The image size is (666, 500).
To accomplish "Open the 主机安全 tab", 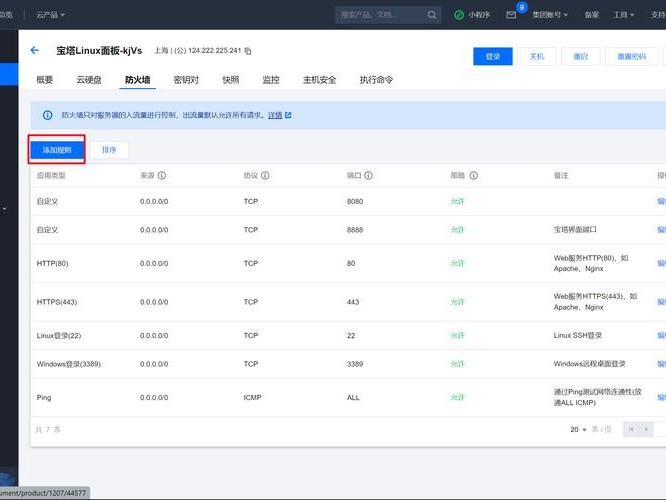I will tap(319, 79).
